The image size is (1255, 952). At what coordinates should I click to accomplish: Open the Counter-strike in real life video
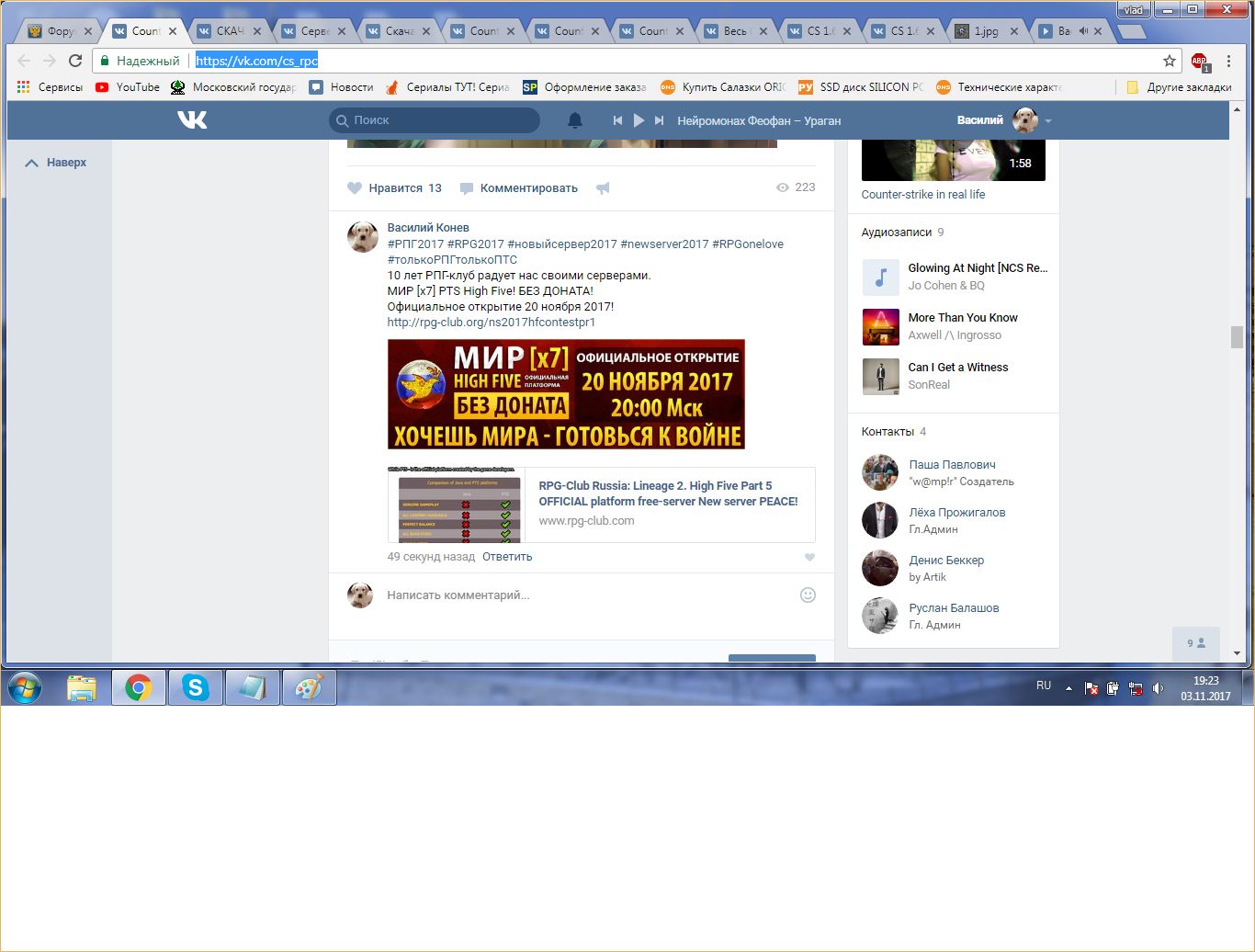[x=923, y=195]
